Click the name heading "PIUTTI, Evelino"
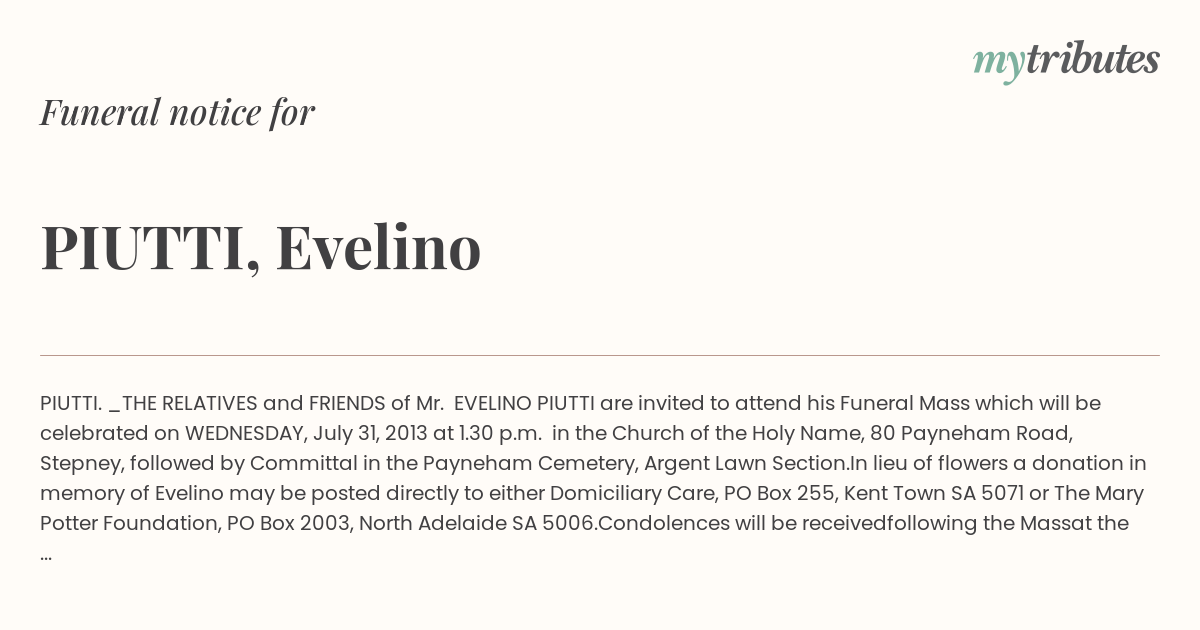 click(x=260, y=247)
